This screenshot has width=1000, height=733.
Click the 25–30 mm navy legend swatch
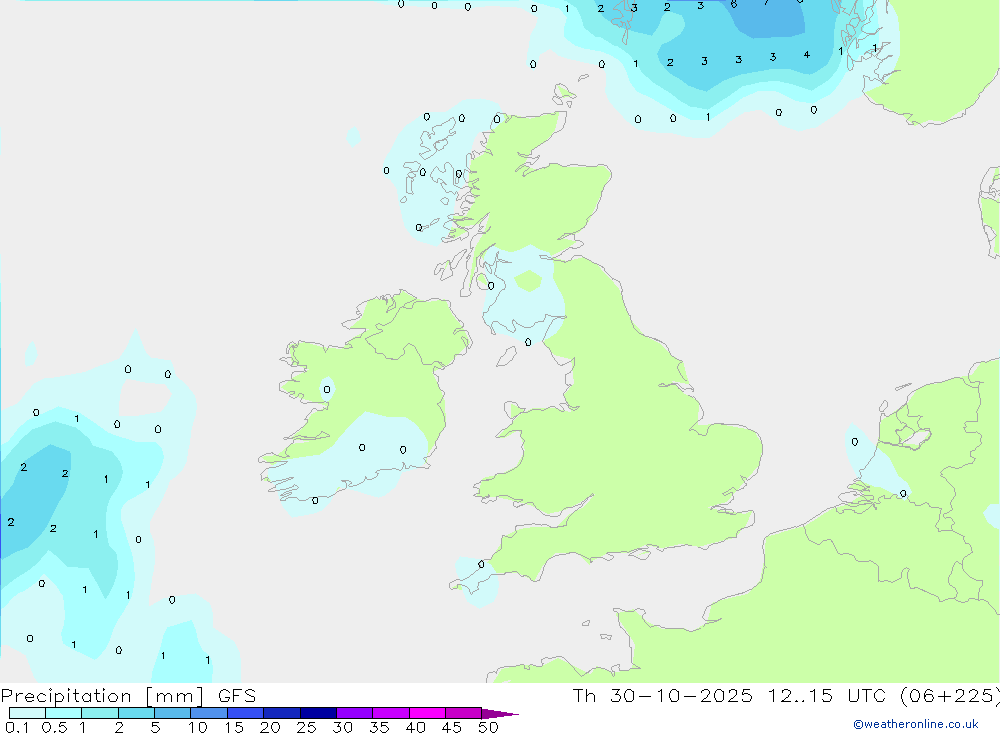pyautogui.click(x=318, y=713)
